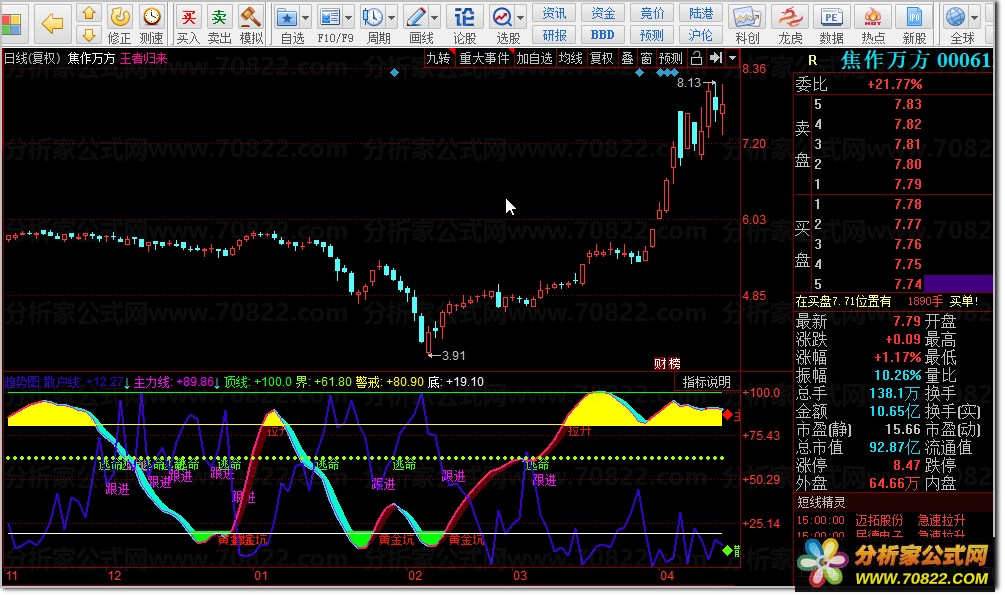This screenshot has width=1005, height=595.
Task: Expand the 周期 dropdown arrow
Action: tap(392, 18)
